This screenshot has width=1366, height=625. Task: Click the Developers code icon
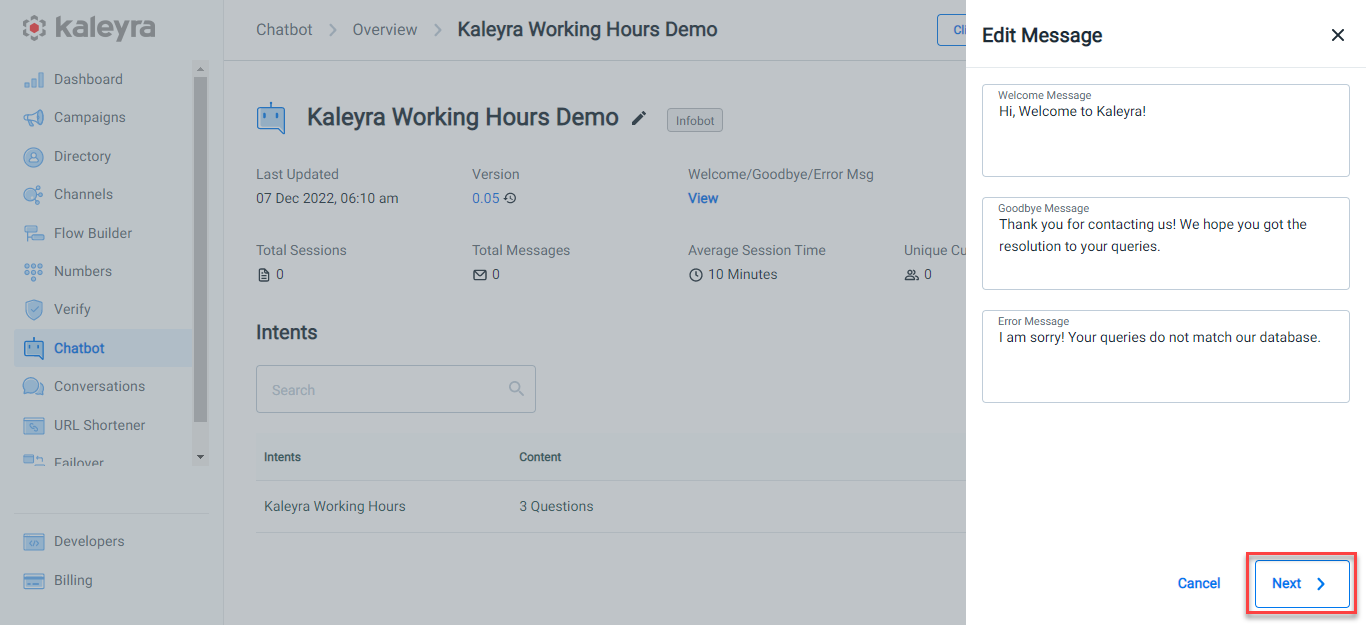(33, 542)
